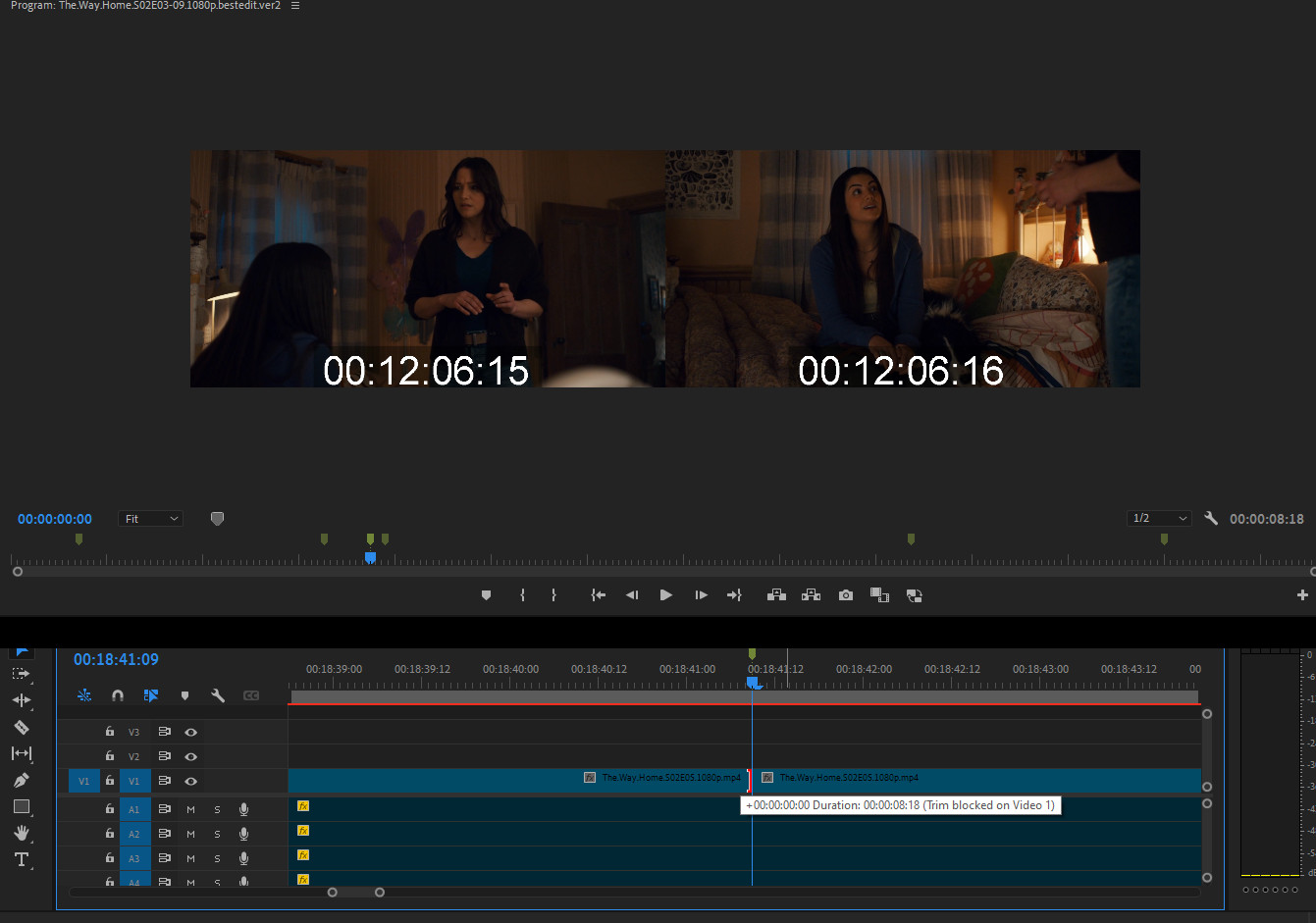Select the Track Select Forward tool
Viewport: 1316px width, 923px height.
click(21, 674)
